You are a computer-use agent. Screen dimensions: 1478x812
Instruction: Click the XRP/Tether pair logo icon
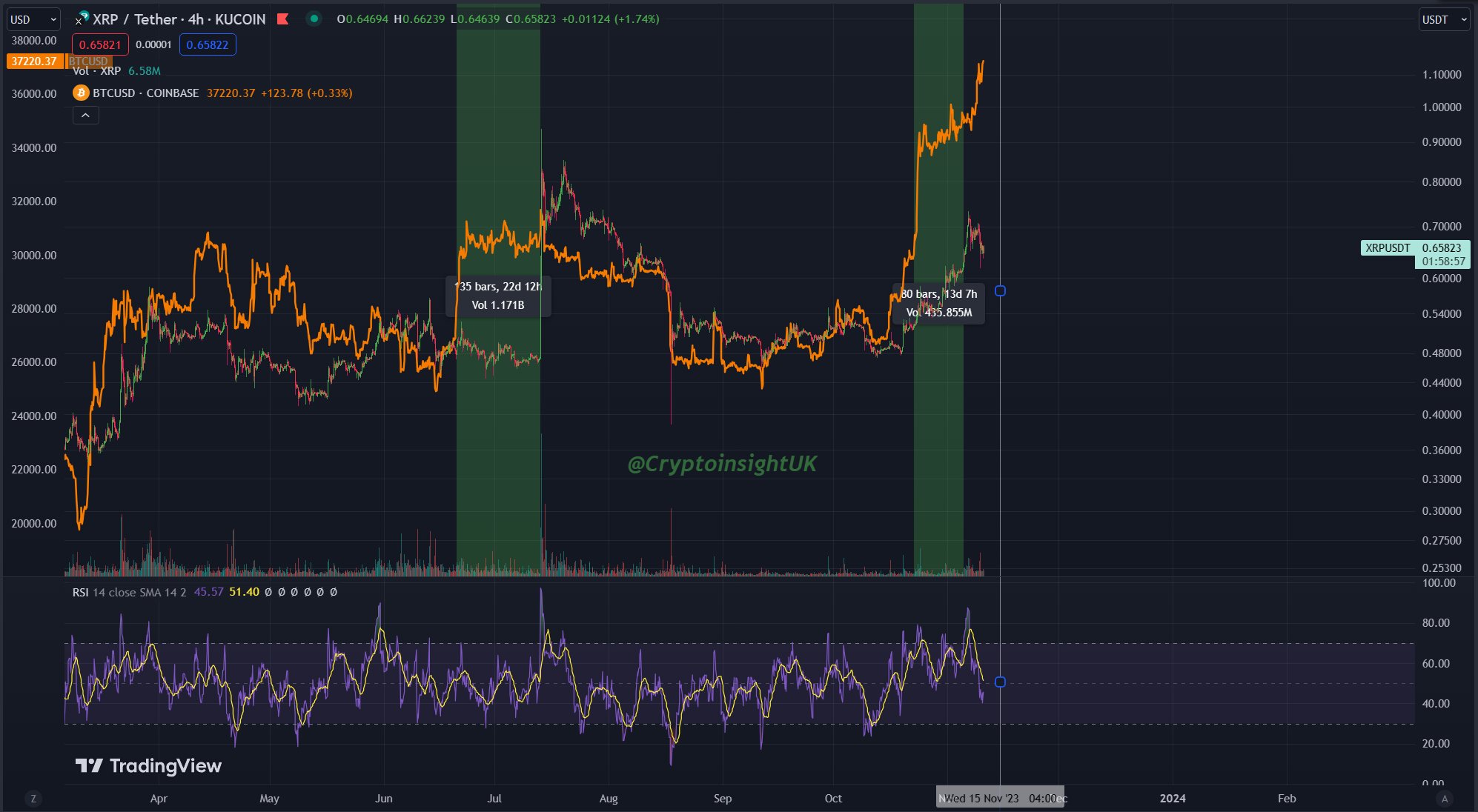[x=82, y=18]
